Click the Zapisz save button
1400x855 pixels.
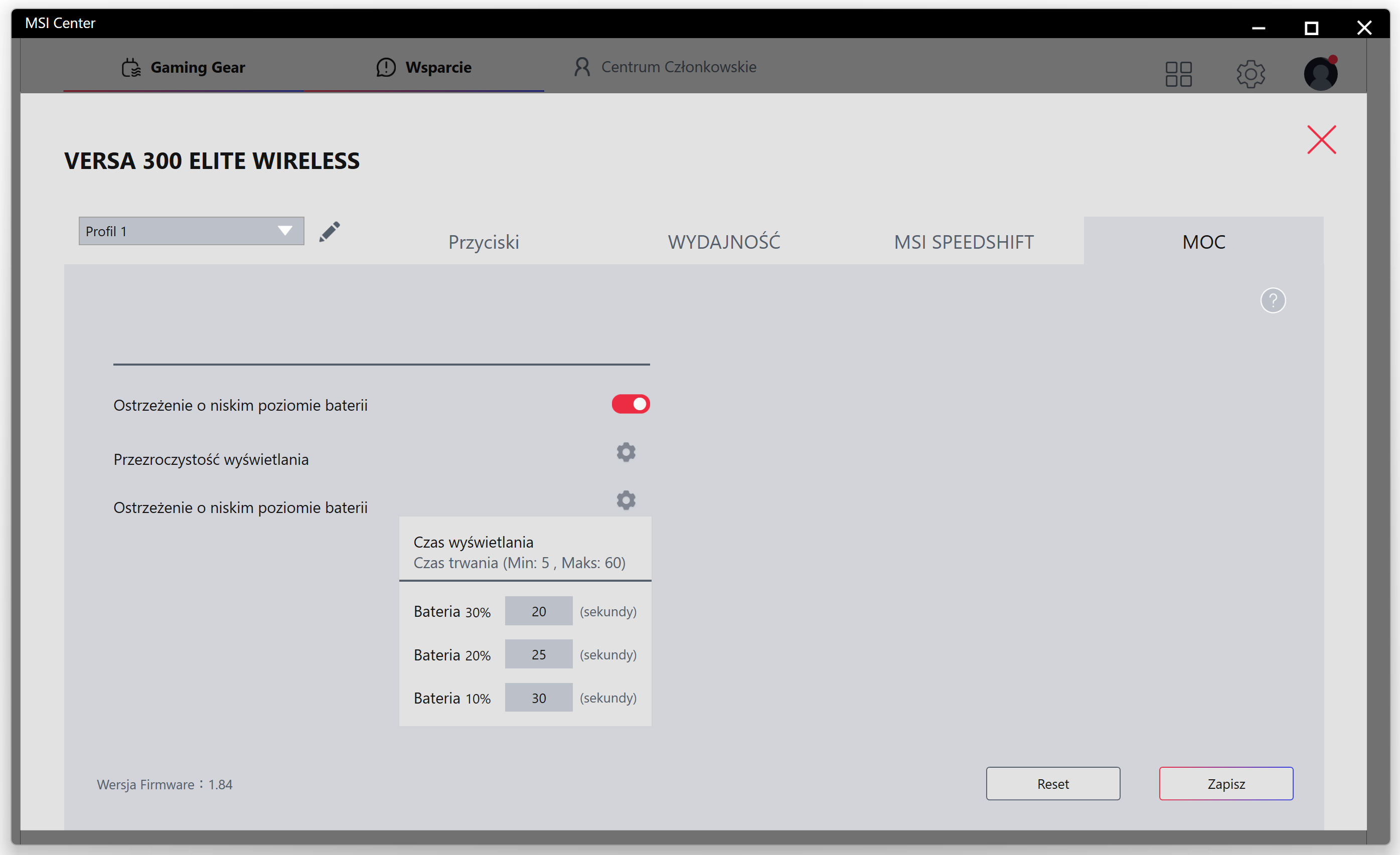tap(1225, 783)
